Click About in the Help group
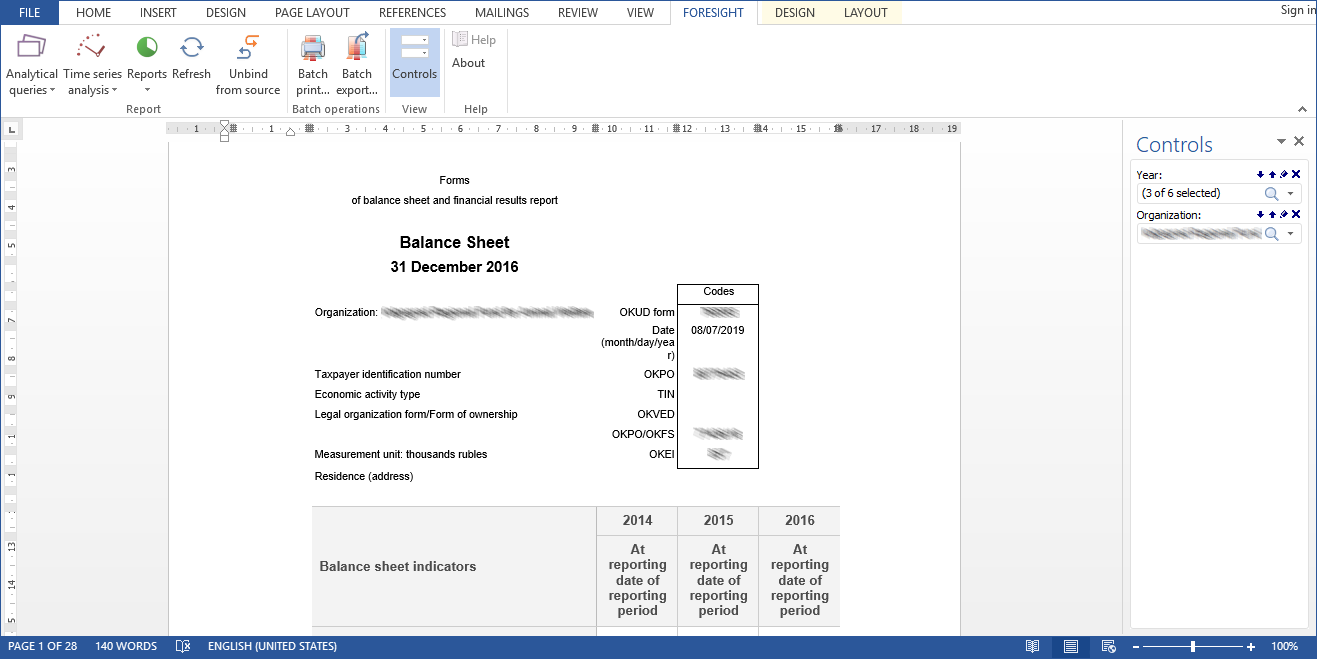The image size is (1317, 659). pyautogui.click(x=468, y=63)
